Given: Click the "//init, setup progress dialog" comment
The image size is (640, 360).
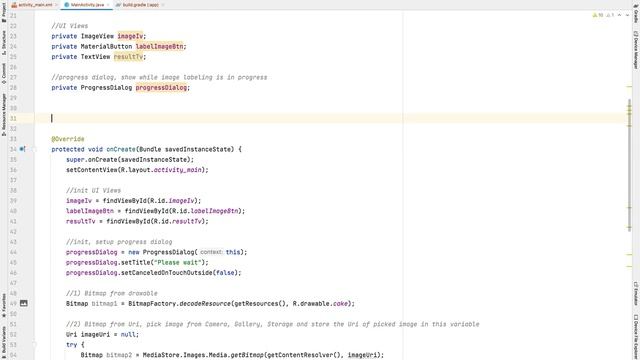Looking at the screenshot, I should click(119, 242).
